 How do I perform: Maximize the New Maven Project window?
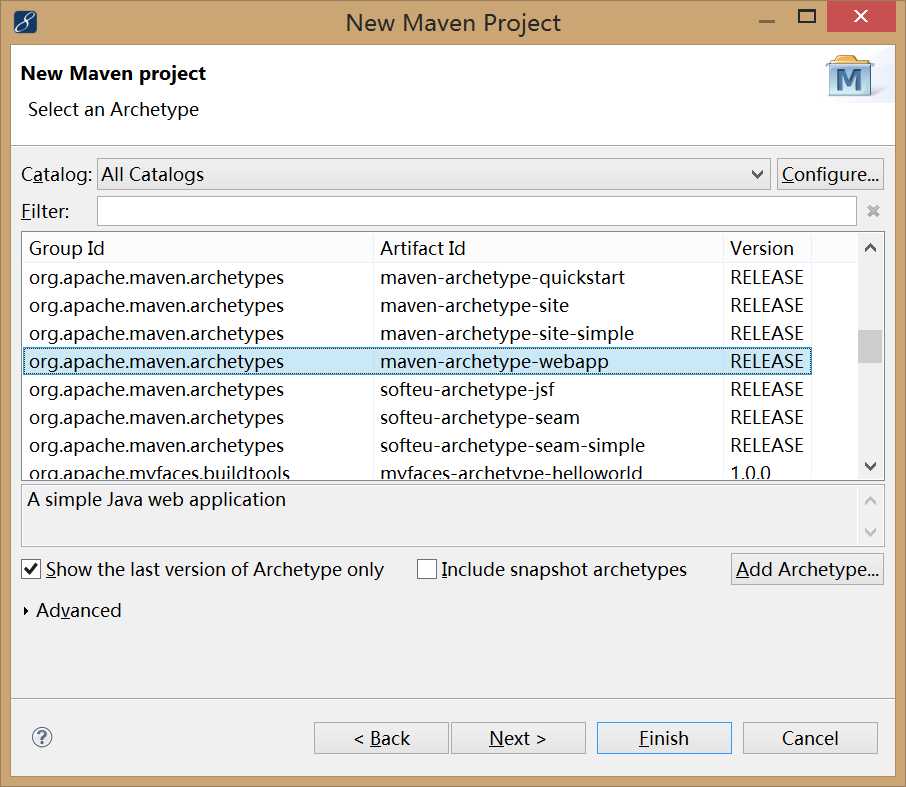[807, 16]
